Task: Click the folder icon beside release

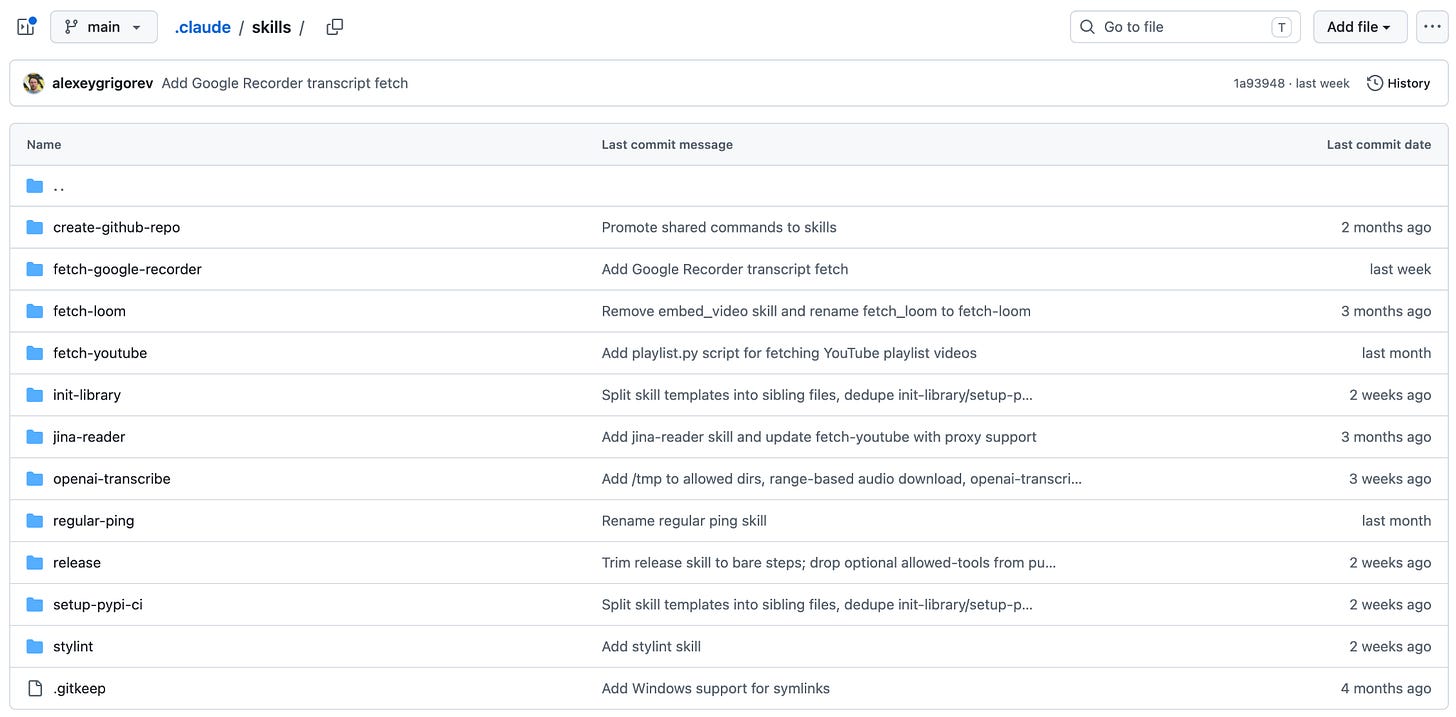Action: (35, 563)
